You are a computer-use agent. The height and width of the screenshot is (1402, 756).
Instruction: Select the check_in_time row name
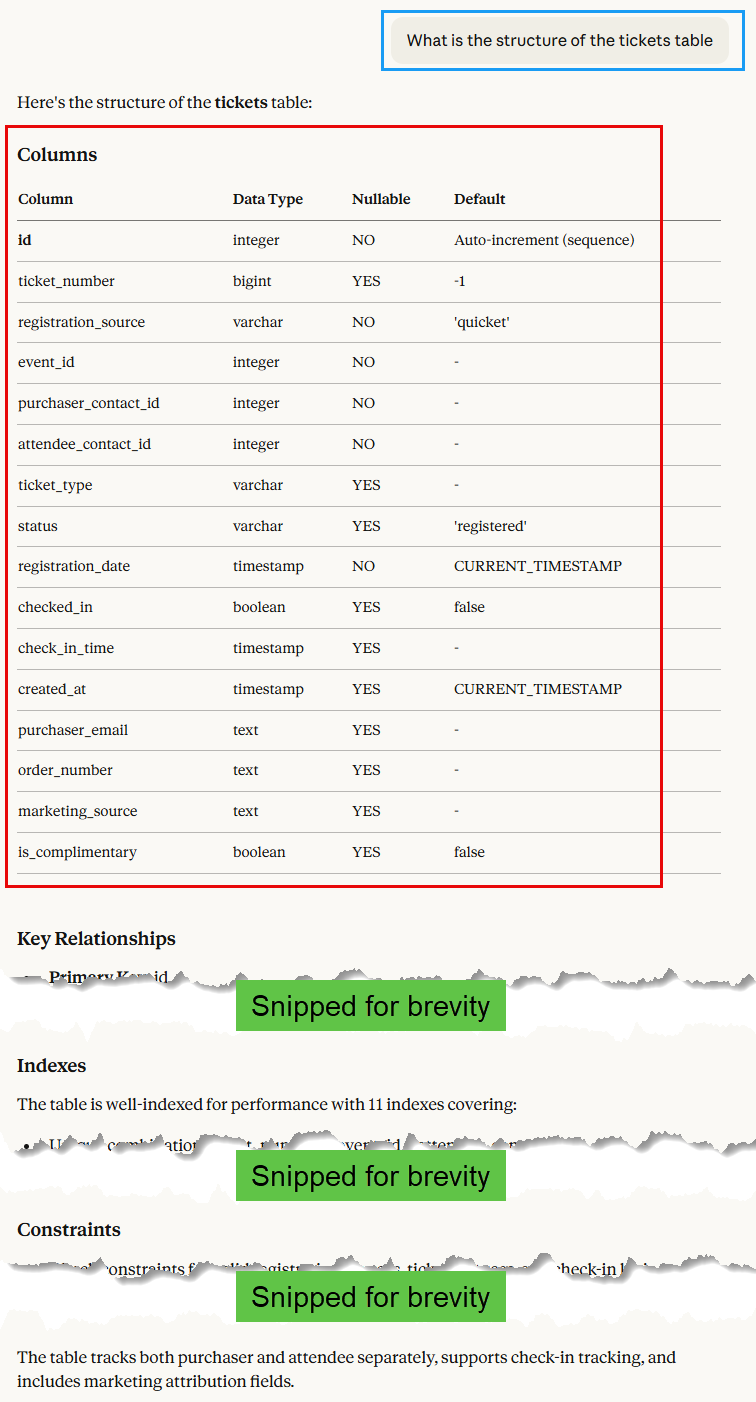coord(66,648)
